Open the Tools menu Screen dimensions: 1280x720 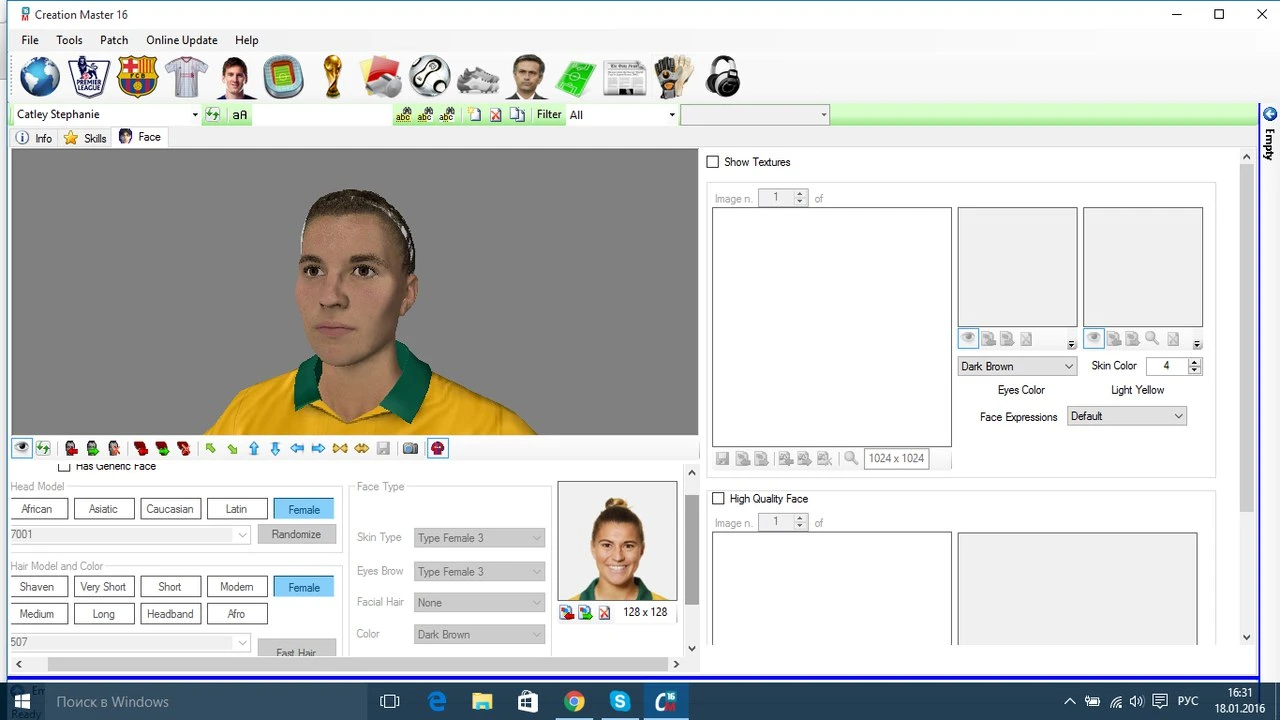pyautogui.click(x=68, y=40)
